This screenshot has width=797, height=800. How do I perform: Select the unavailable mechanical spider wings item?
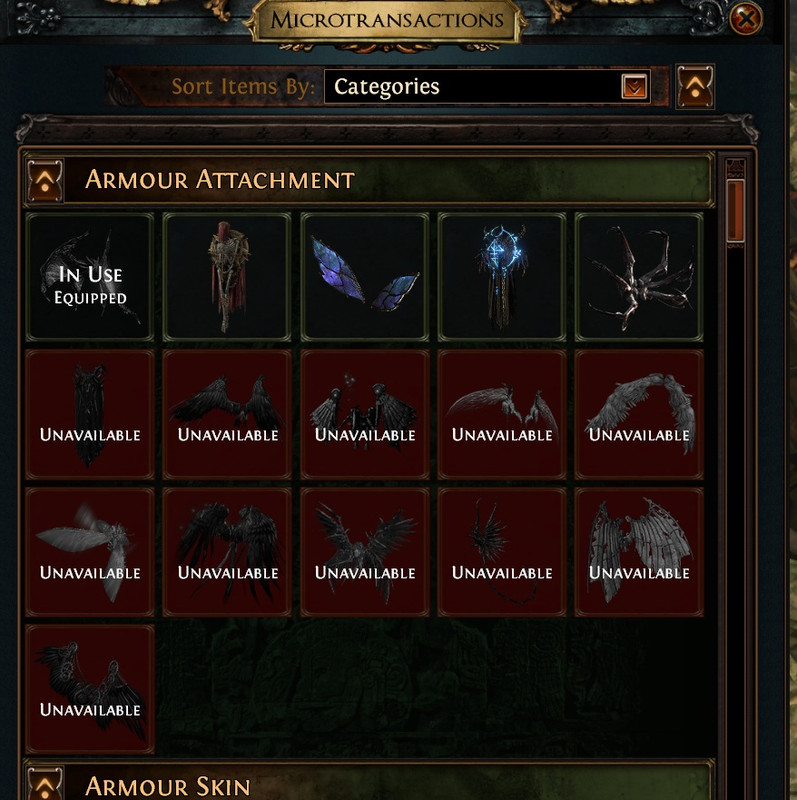point(365,414)
